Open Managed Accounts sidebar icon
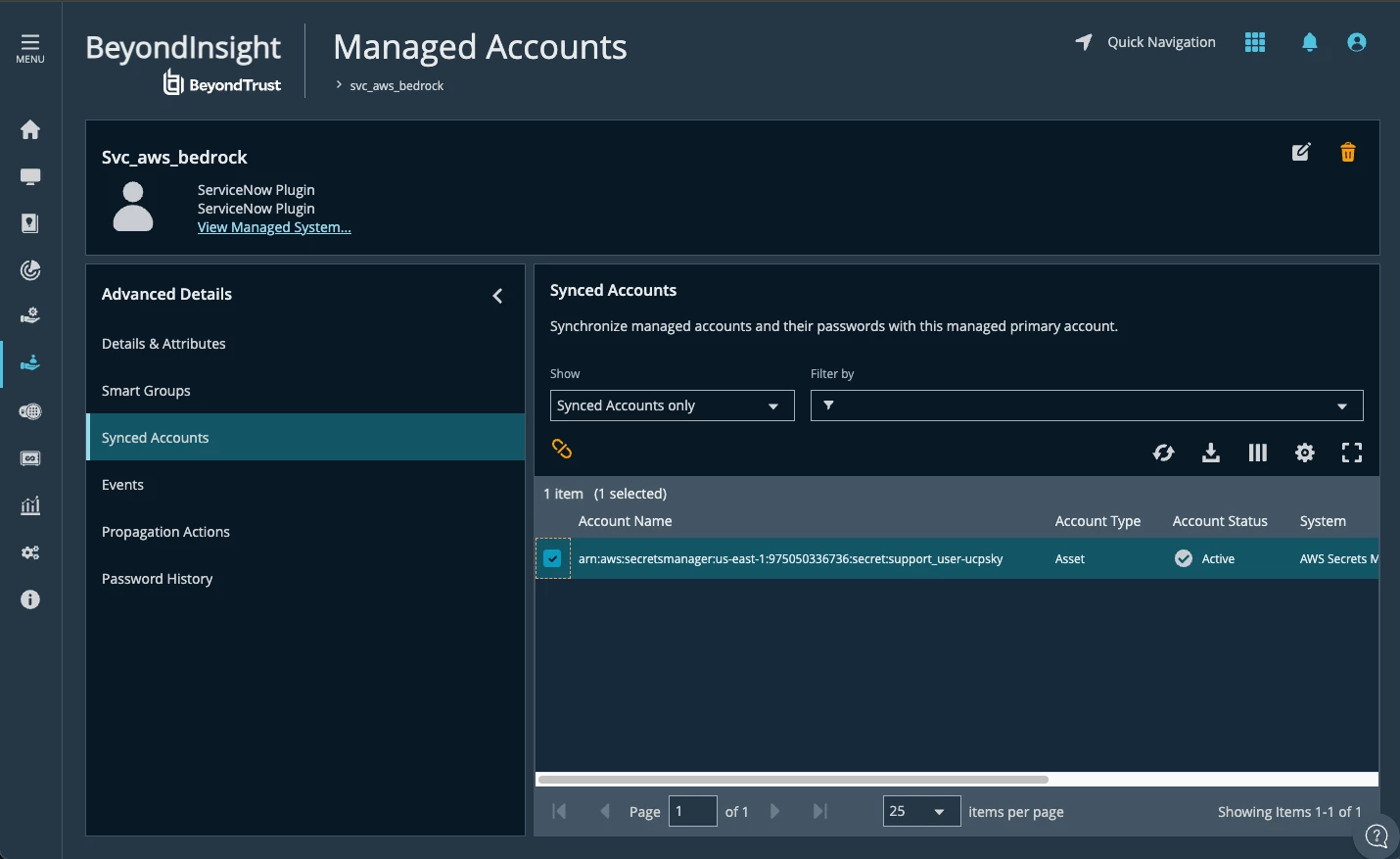Screen dimensions: 1400x859 tap(30, 363)
